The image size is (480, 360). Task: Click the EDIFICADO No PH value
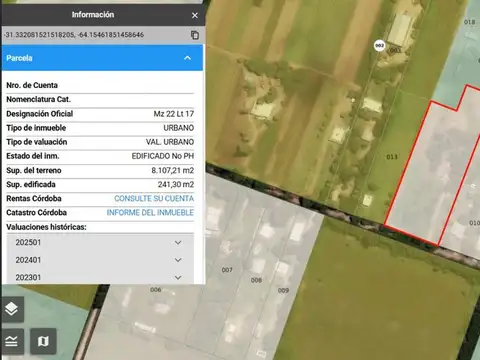point(163,156)
